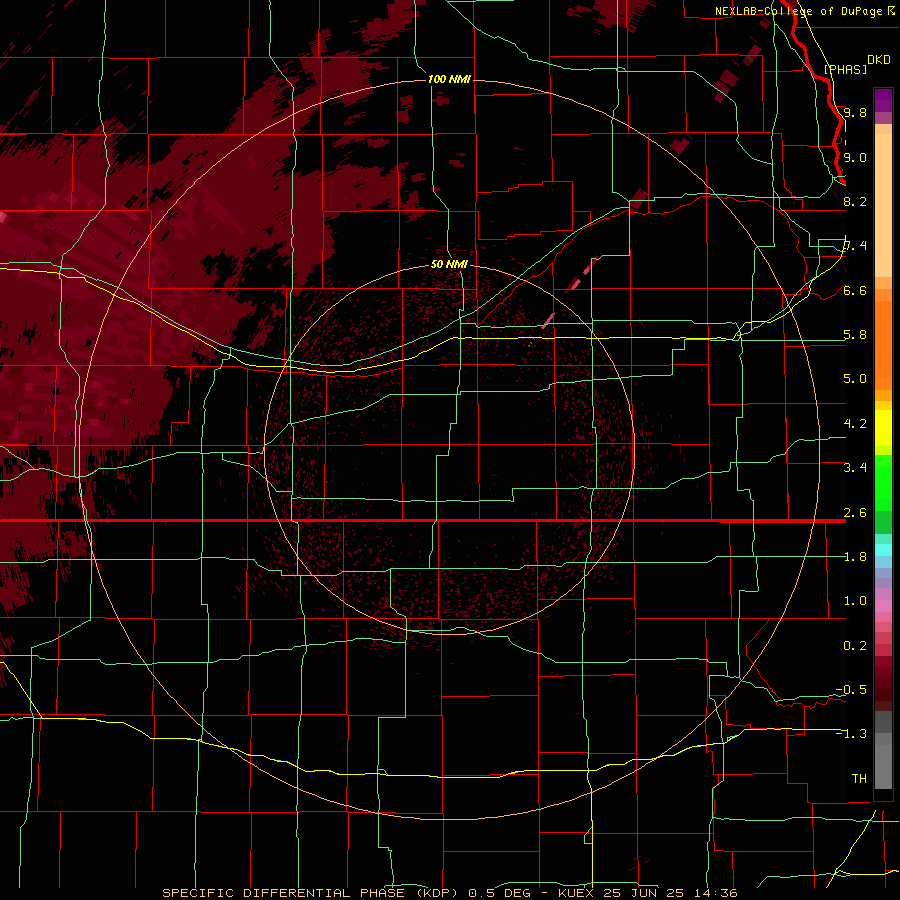
Task: Click the 100 NMI range ring label
Action: pyautogui.click(x=449, y=79)
